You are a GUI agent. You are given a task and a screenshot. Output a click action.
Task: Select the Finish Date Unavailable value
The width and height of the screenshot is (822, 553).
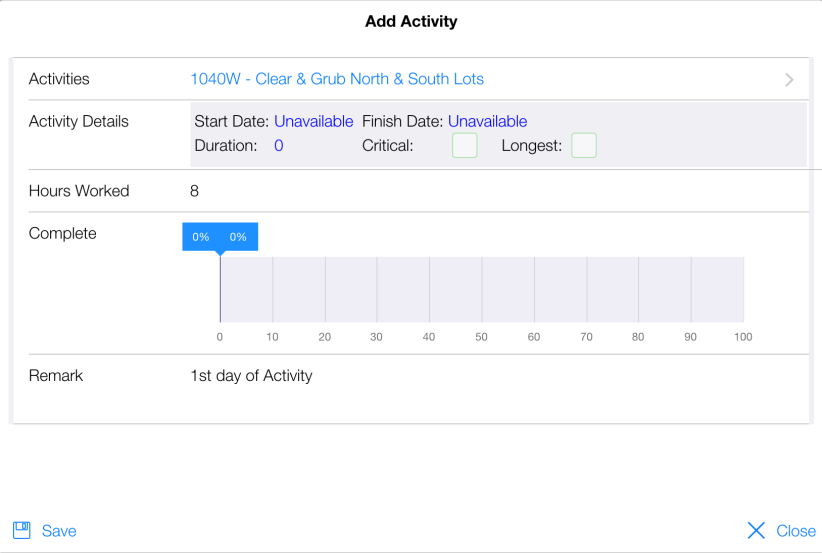click(x=487, y=121)
